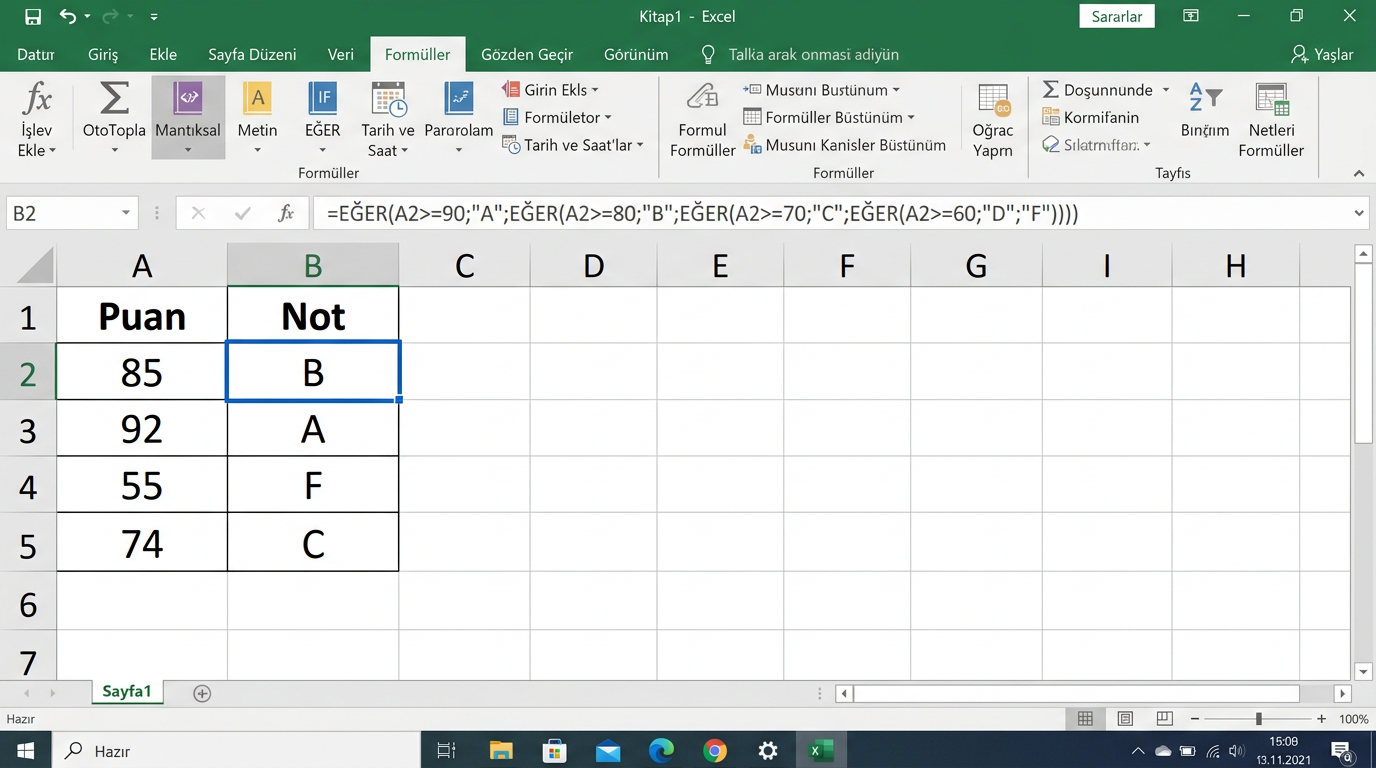This screenshot has width=1376, height=768.
Task: Add a new sheet with plus icon
Action: [202, 693]
